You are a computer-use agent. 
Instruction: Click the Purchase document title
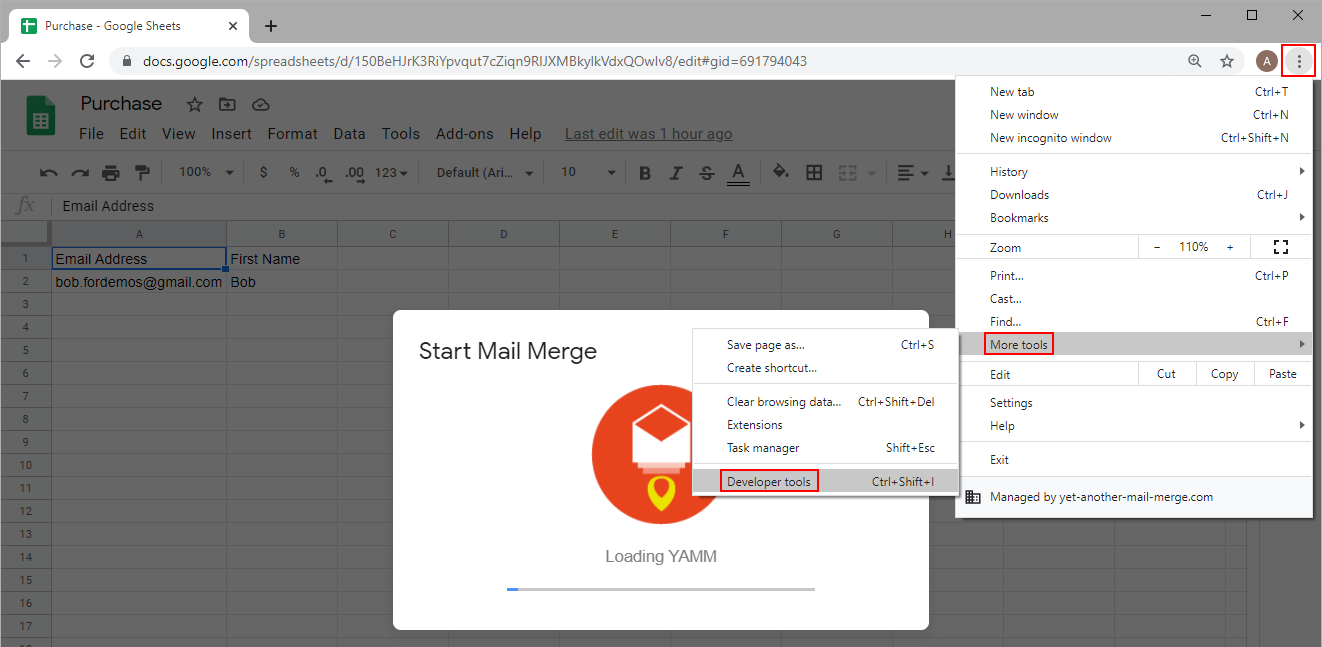(121, 104)
